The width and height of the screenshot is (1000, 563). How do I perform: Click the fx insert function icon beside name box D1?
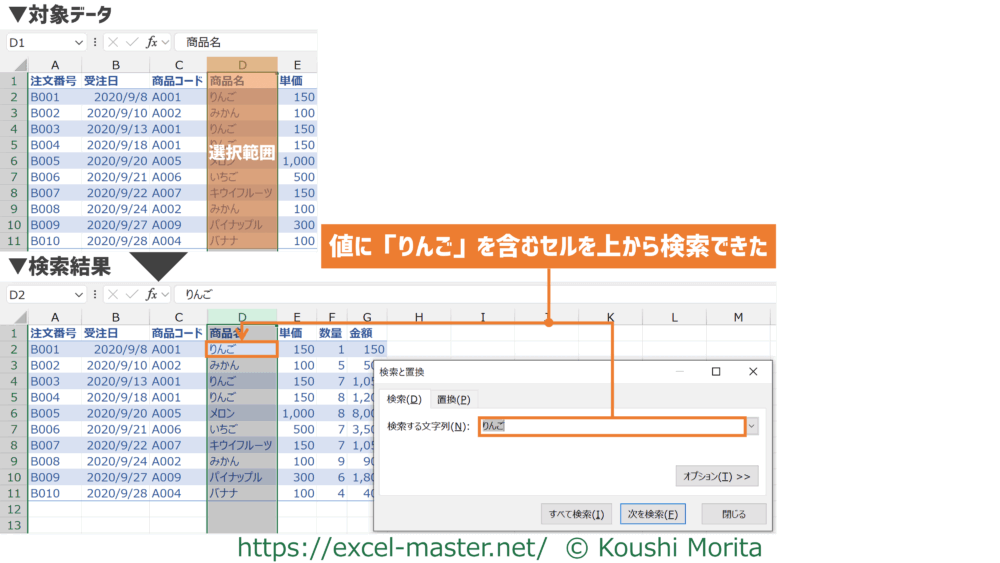[152, 43]
